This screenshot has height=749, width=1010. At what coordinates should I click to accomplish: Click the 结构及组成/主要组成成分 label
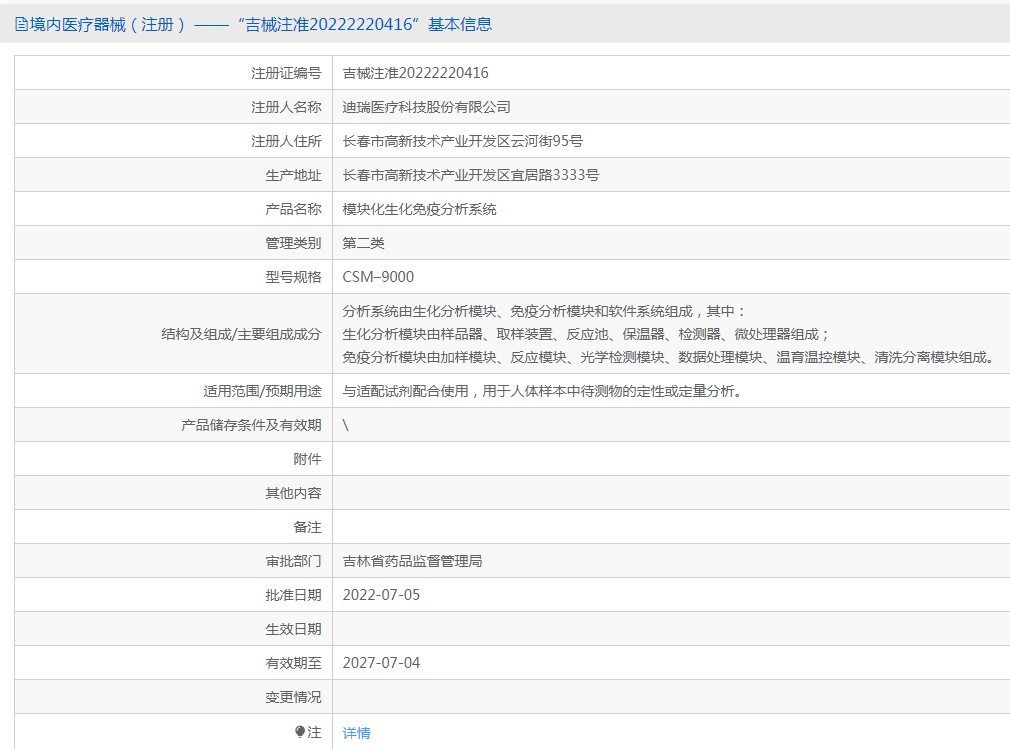[241, 334]
